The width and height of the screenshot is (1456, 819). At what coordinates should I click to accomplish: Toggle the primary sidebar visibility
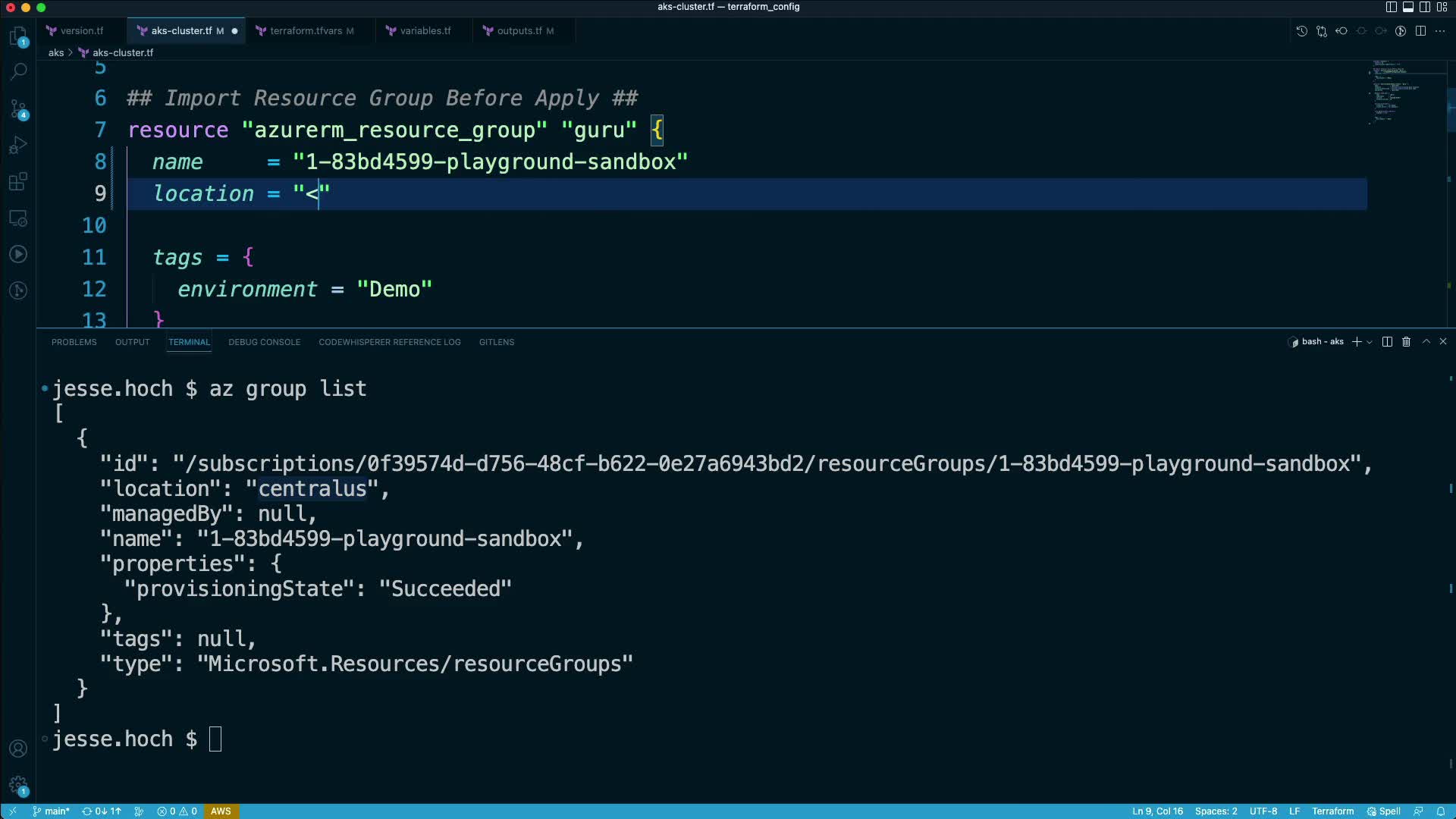[1391, 7]
